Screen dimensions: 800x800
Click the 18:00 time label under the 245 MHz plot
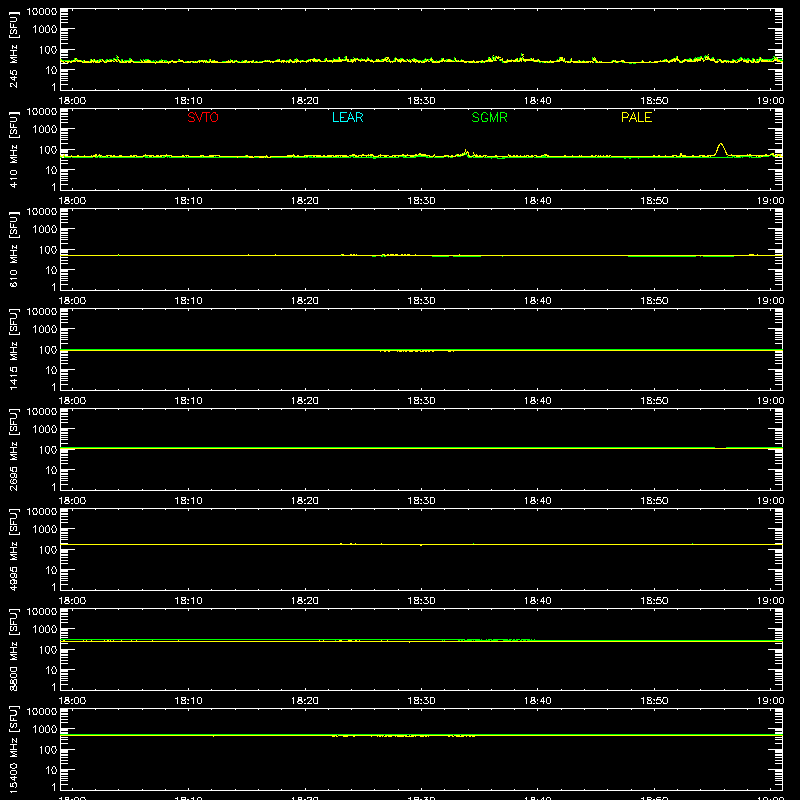pyautogui.click(x=72, y=101)
